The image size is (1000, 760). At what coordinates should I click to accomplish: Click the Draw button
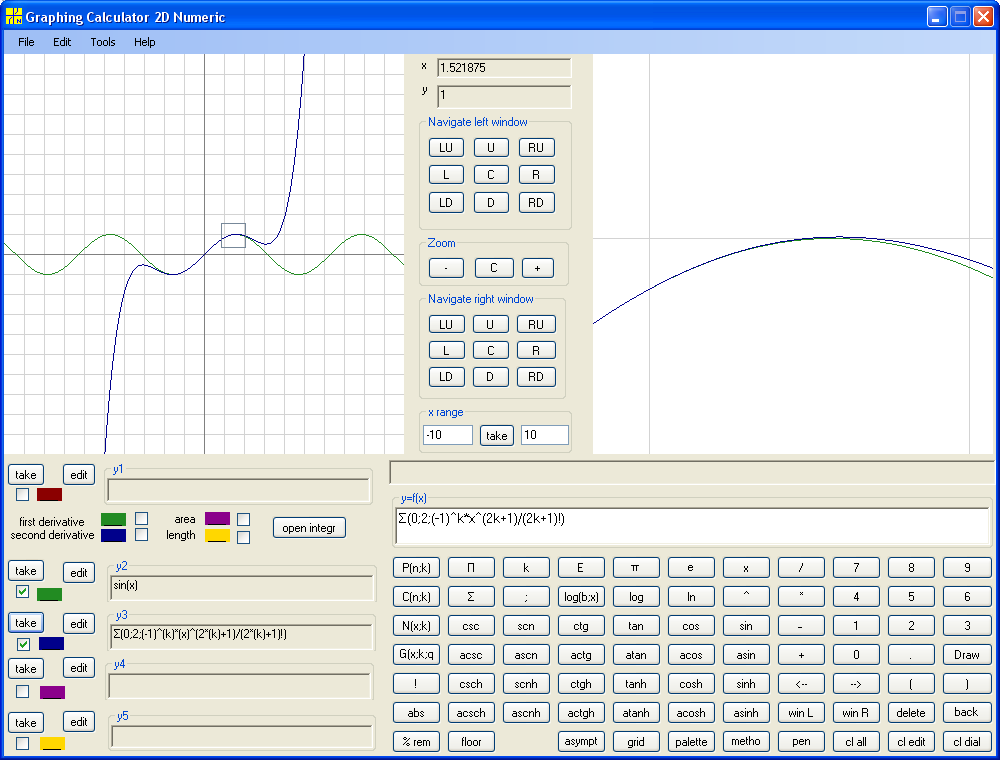[966, 655]
